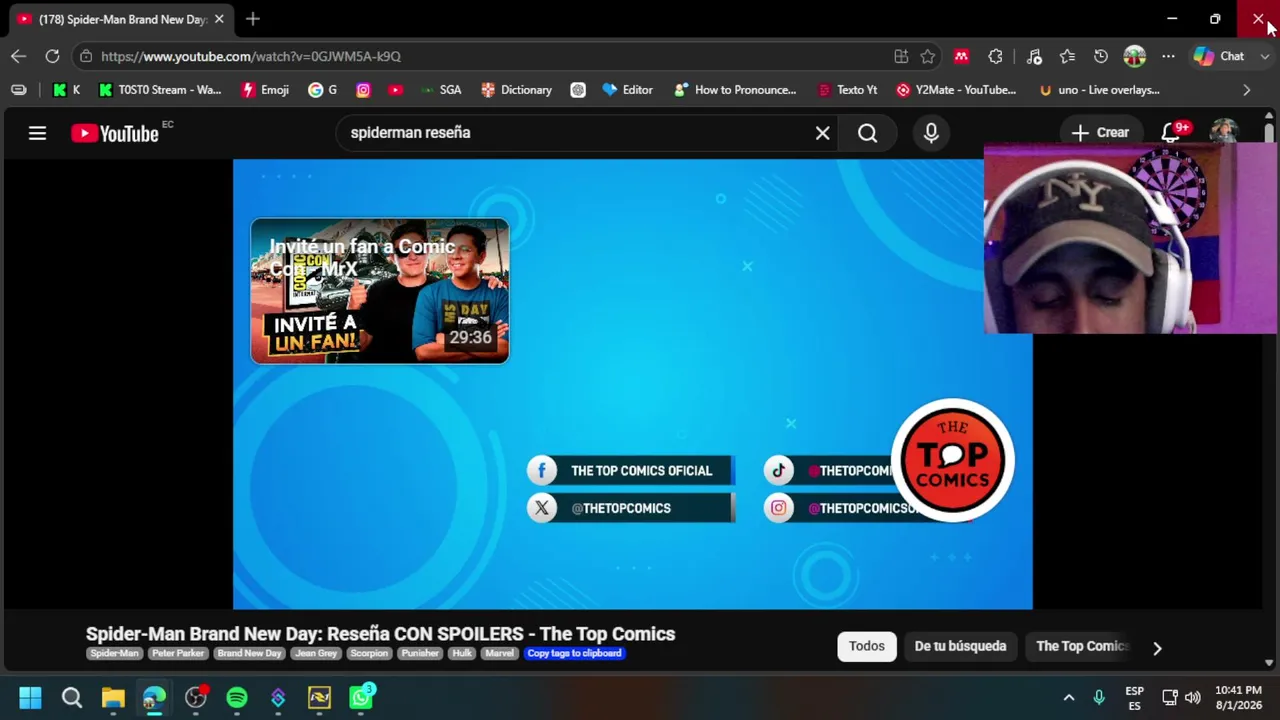The image size is (1280, 720).
Task: Open the Copilot Chat button
Action: click(x=1219, y=56)
